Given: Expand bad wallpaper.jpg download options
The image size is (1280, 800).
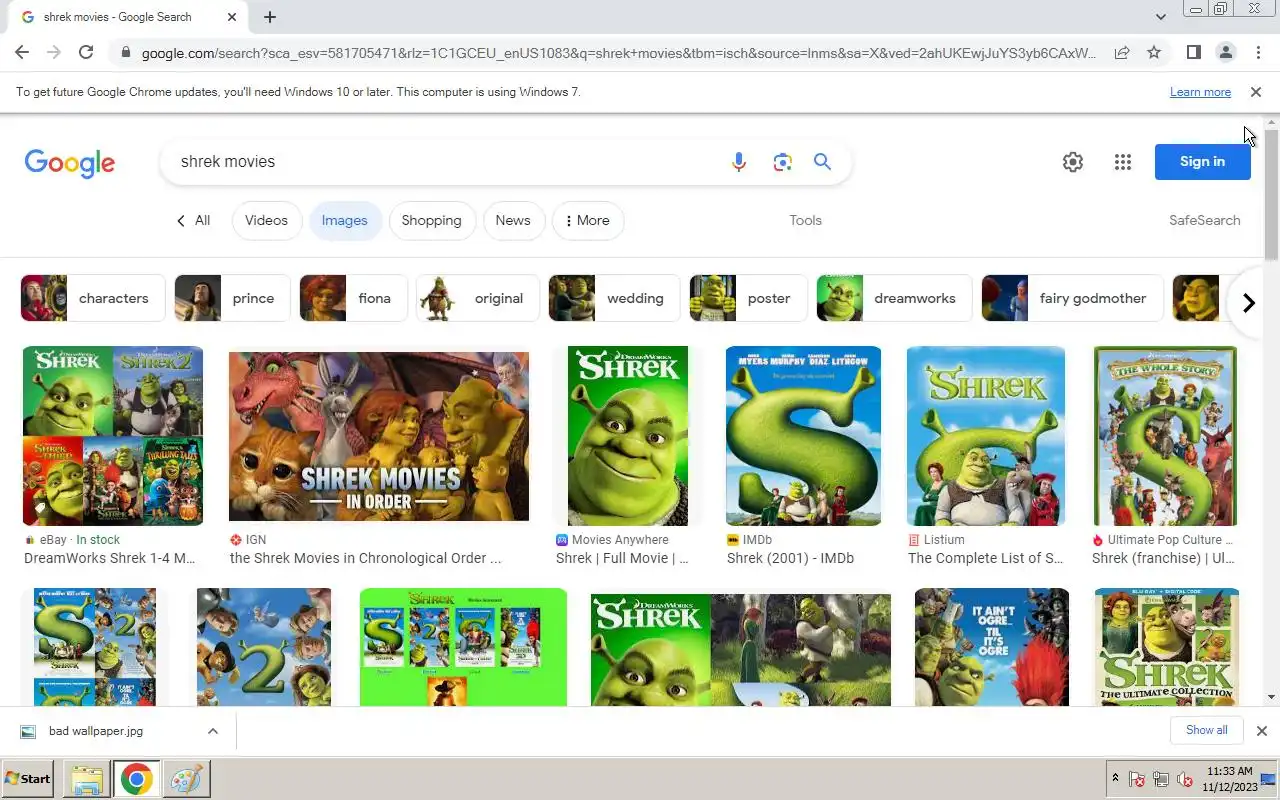Looking at the screenshot, I should coord(212,731).
